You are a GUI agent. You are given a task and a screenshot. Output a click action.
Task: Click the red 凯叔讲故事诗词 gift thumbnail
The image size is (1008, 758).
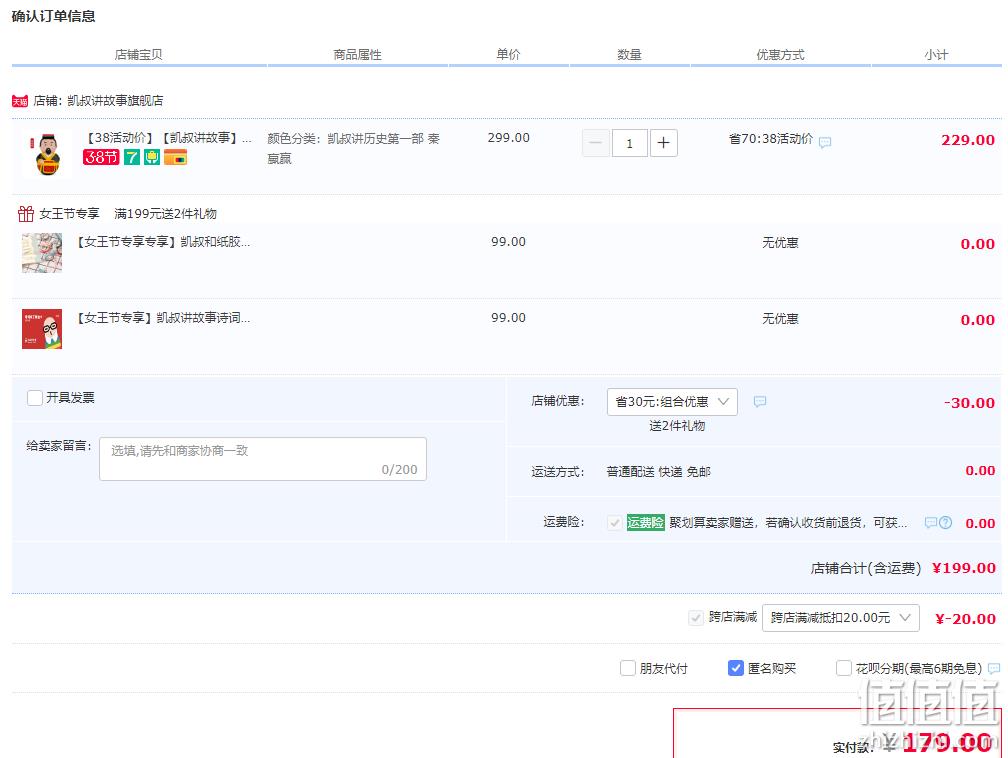click(x=42, y=329)
